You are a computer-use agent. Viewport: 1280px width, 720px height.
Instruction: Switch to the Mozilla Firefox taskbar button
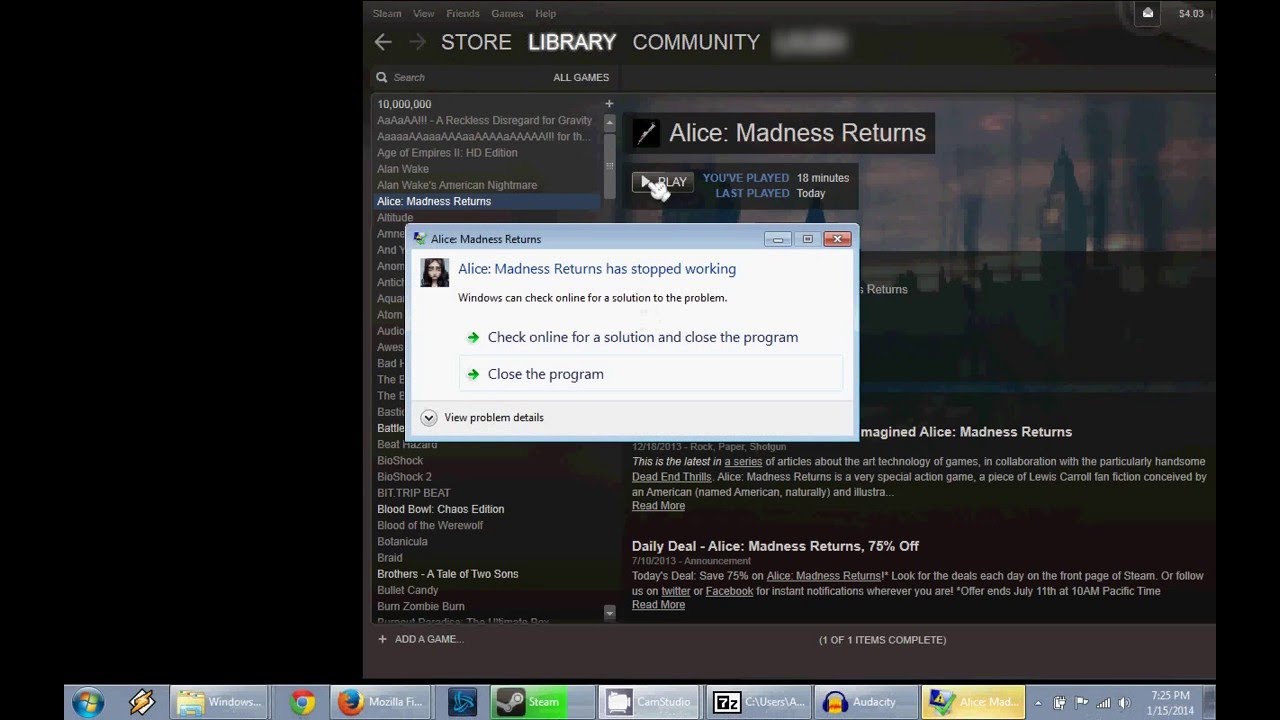(380, 702)
